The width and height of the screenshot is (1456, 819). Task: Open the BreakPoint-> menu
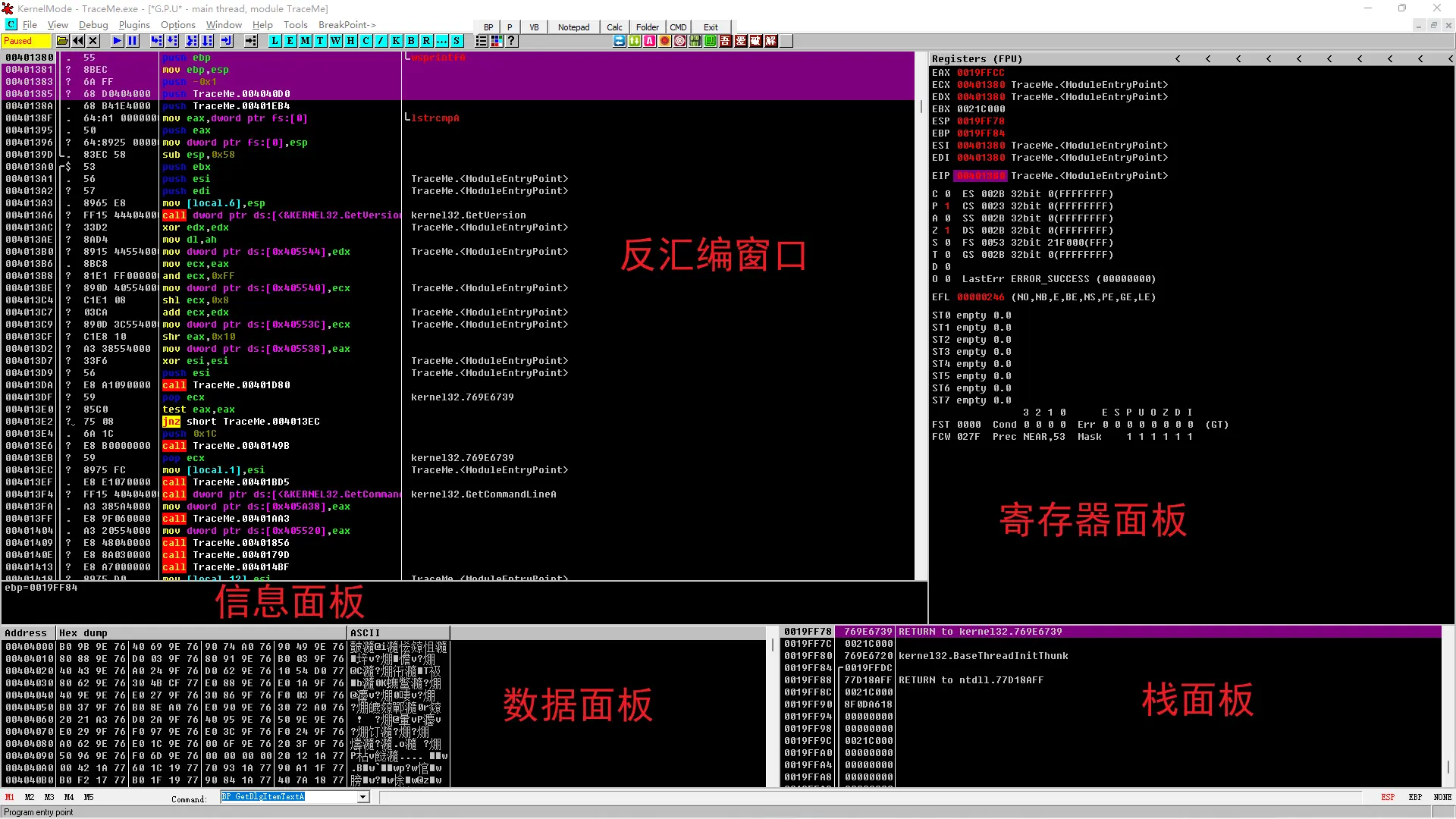pyautogui.click(x=347, y=25)
